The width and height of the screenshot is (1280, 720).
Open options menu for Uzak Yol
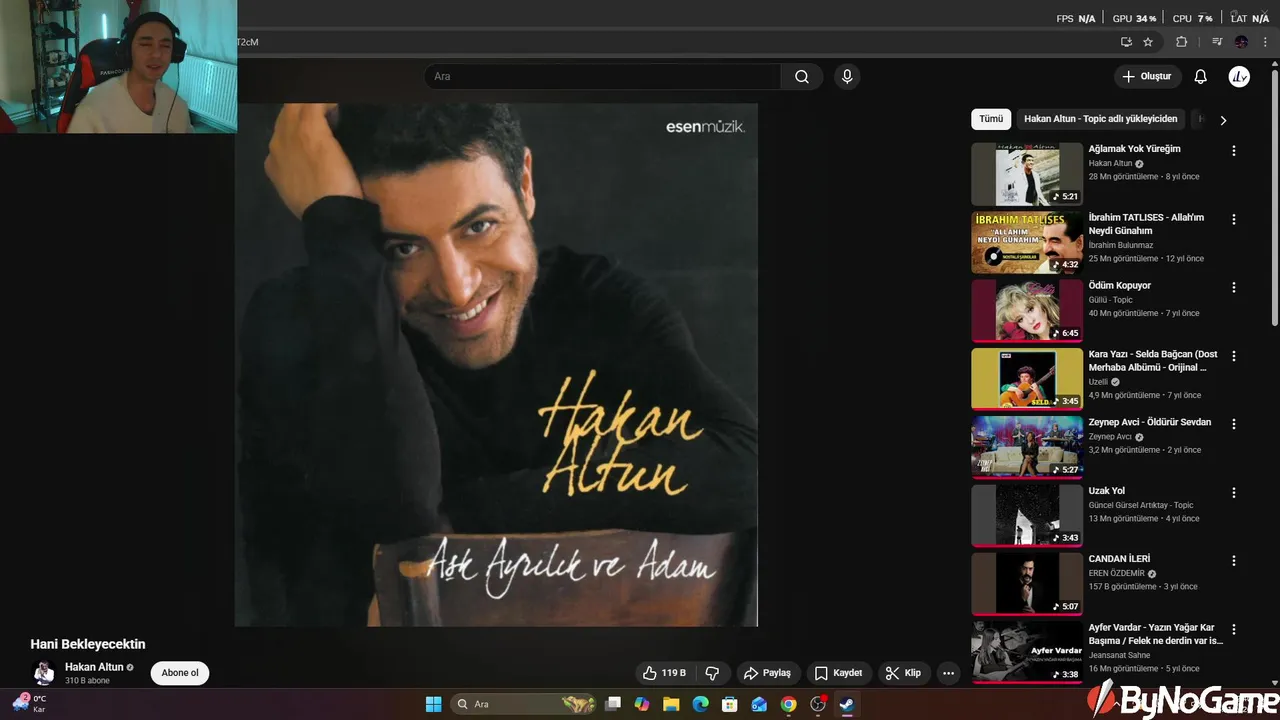pyautogui.click(x=1233, y=493)
